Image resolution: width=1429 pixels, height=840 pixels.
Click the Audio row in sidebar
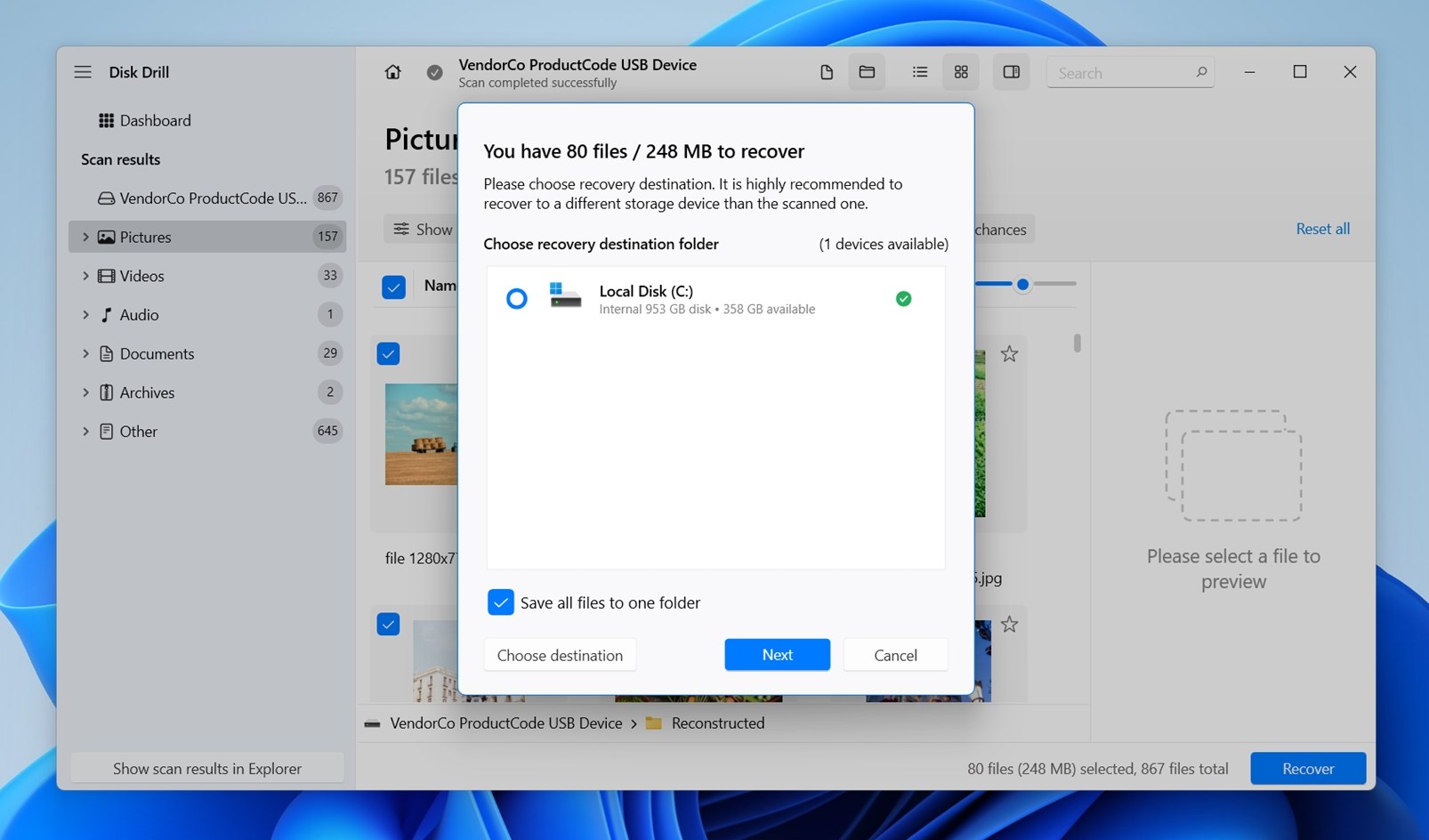[x=206, y=315]
